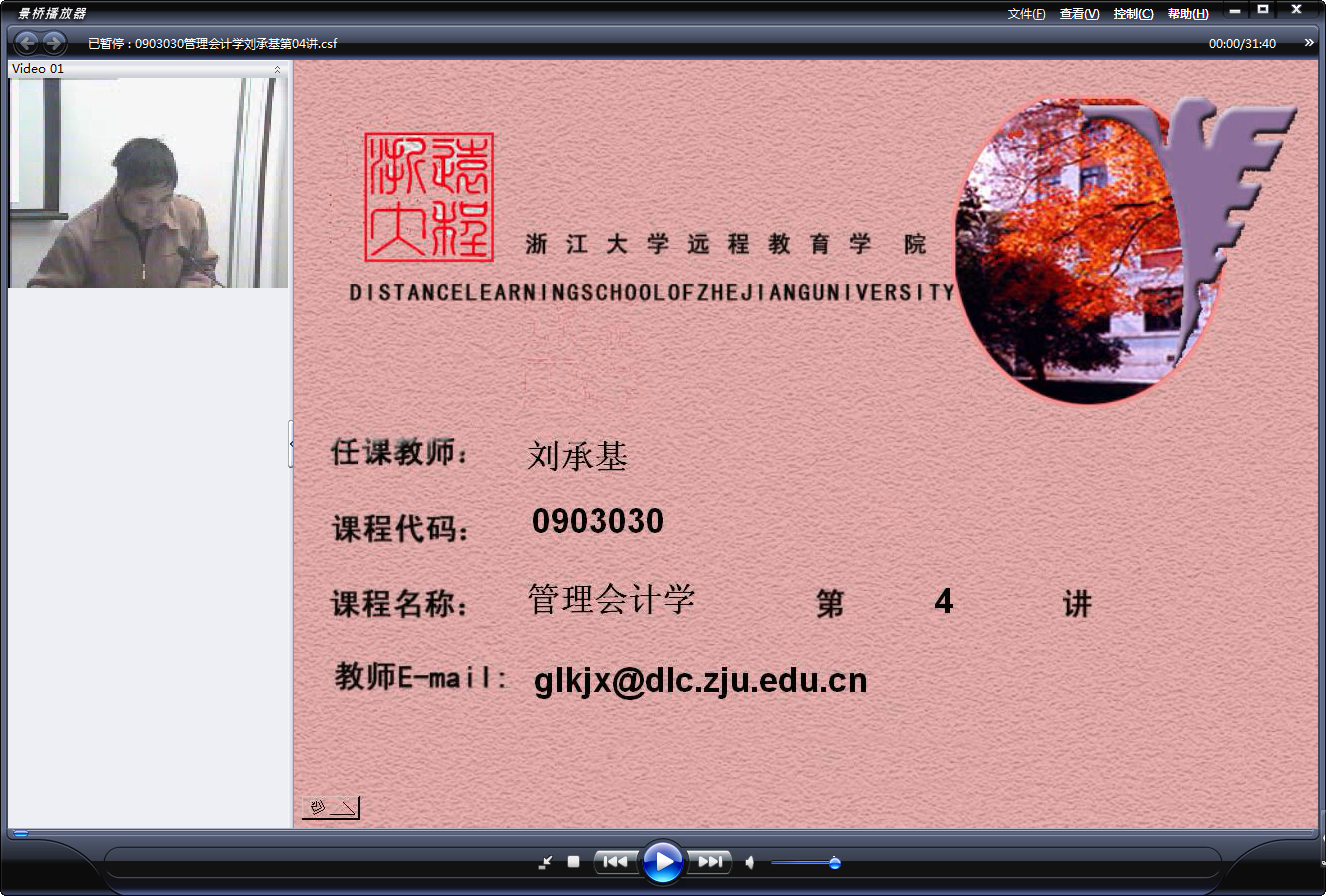Click the instructor video thumbnail

pos(148,183)
